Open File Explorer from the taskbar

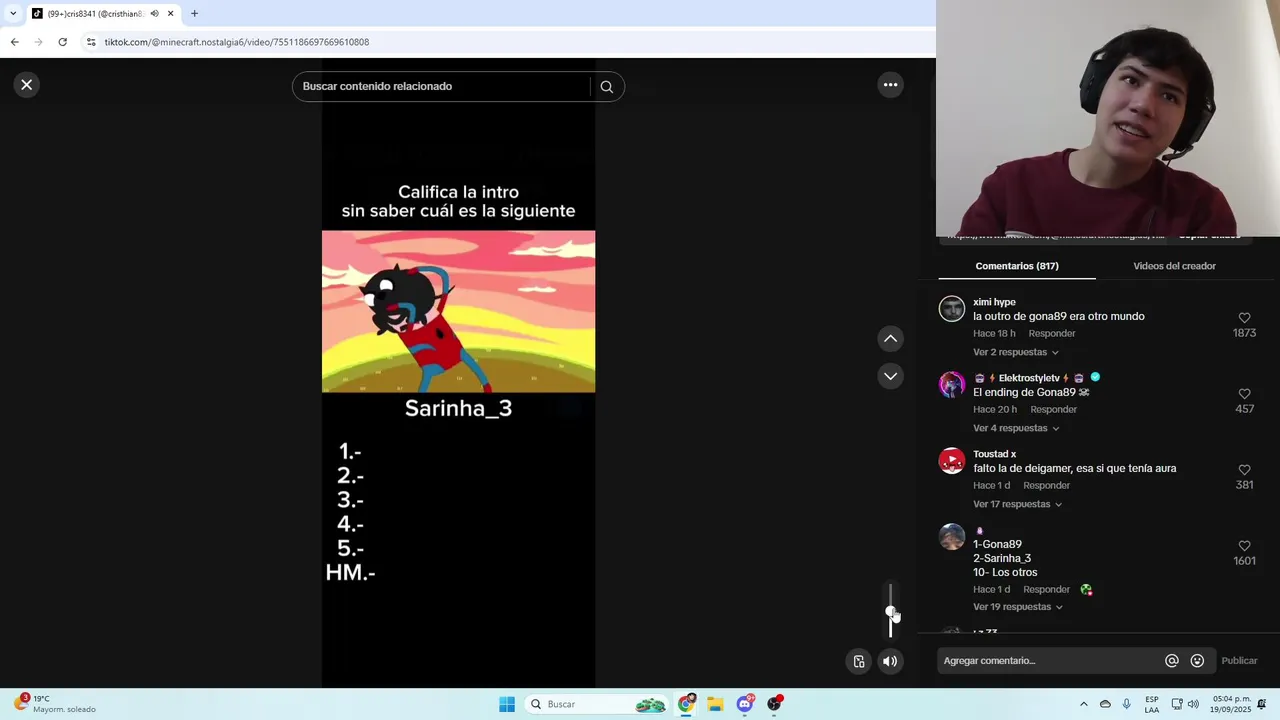(715, 704)
